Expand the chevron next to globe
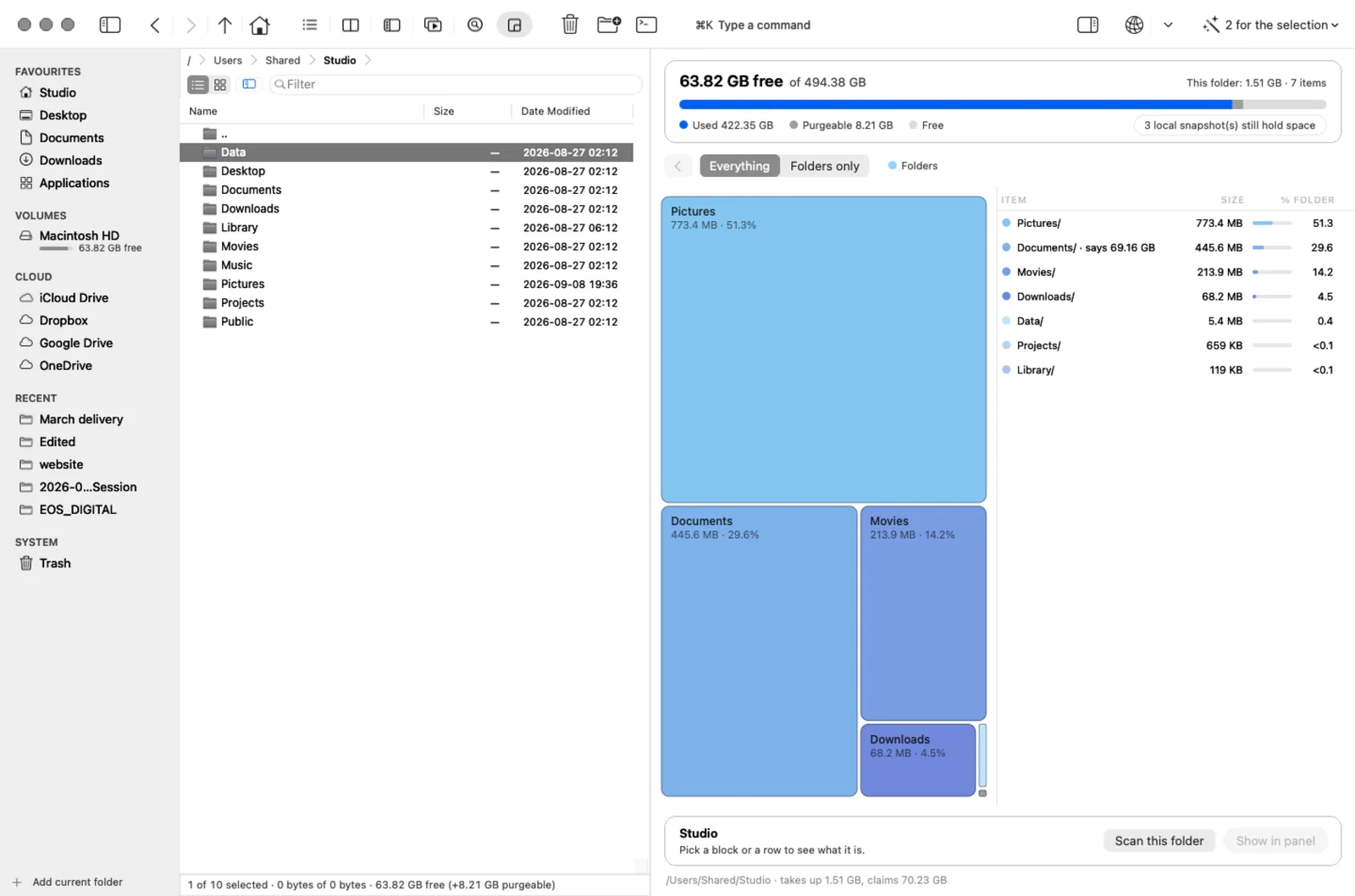 [1168, 25]
